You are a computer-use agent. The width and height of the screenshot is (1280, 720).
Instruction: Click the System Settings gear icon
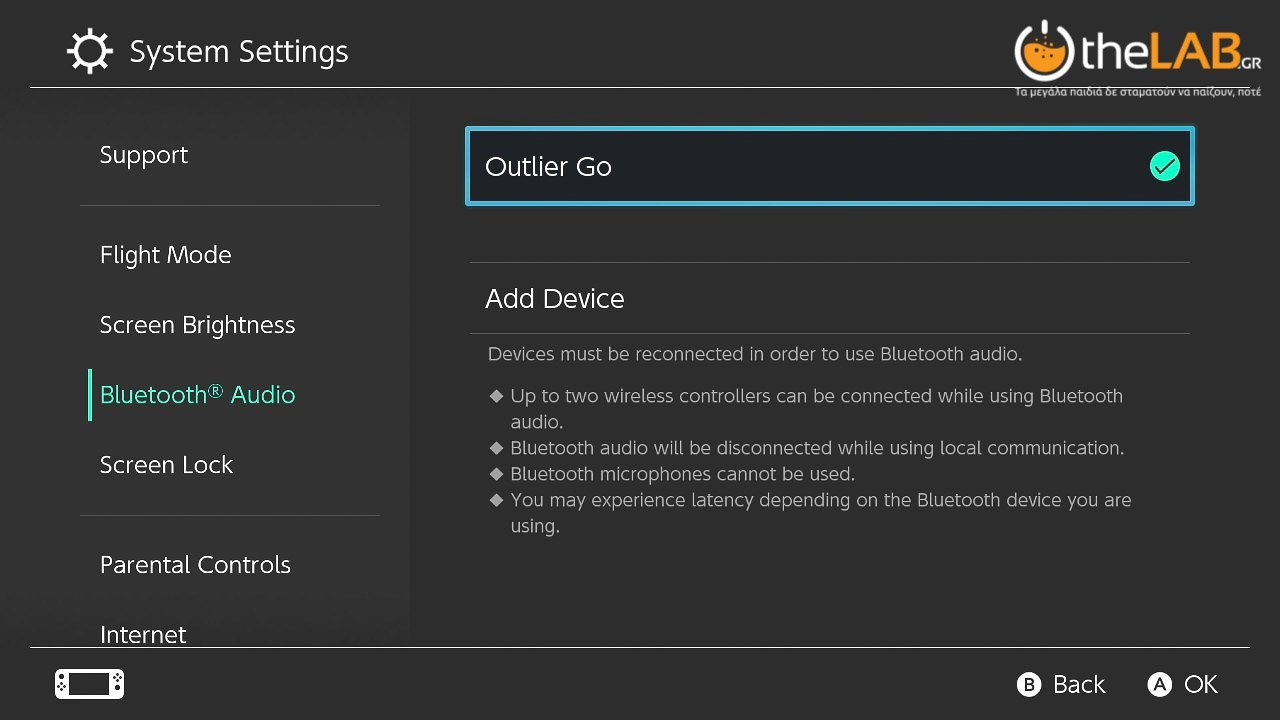click(x=89, y=52)
